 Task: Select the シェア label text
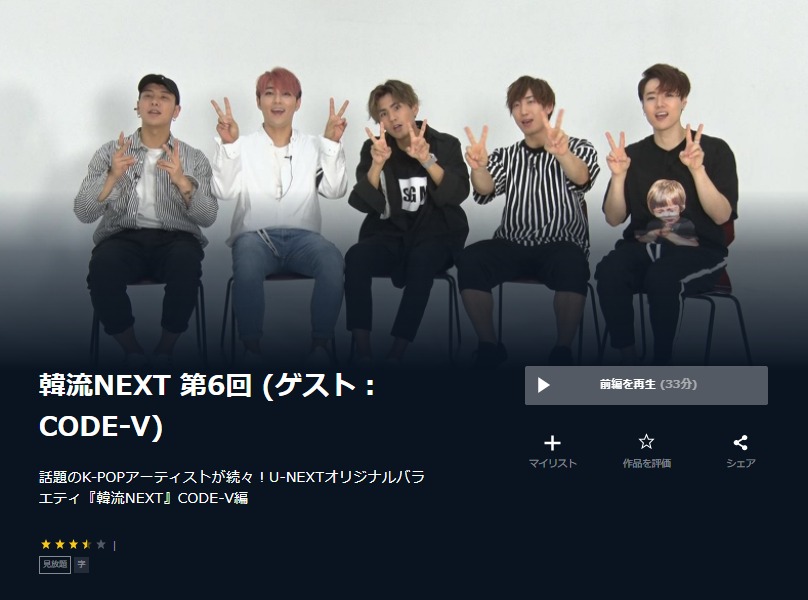740,463
